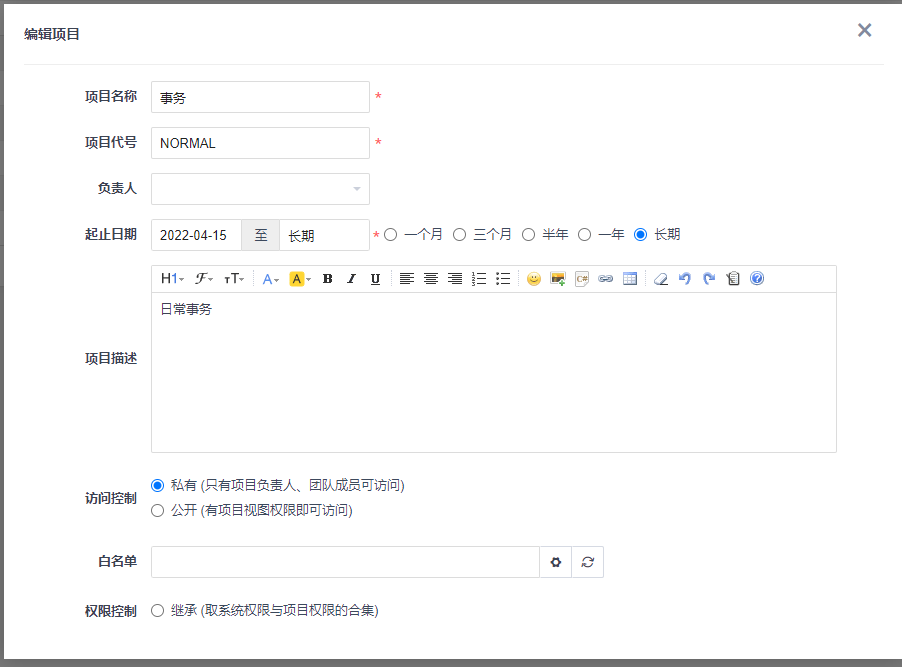902x667 pixels.
Task: Open the editor help icon
Action: pos(757,279)
